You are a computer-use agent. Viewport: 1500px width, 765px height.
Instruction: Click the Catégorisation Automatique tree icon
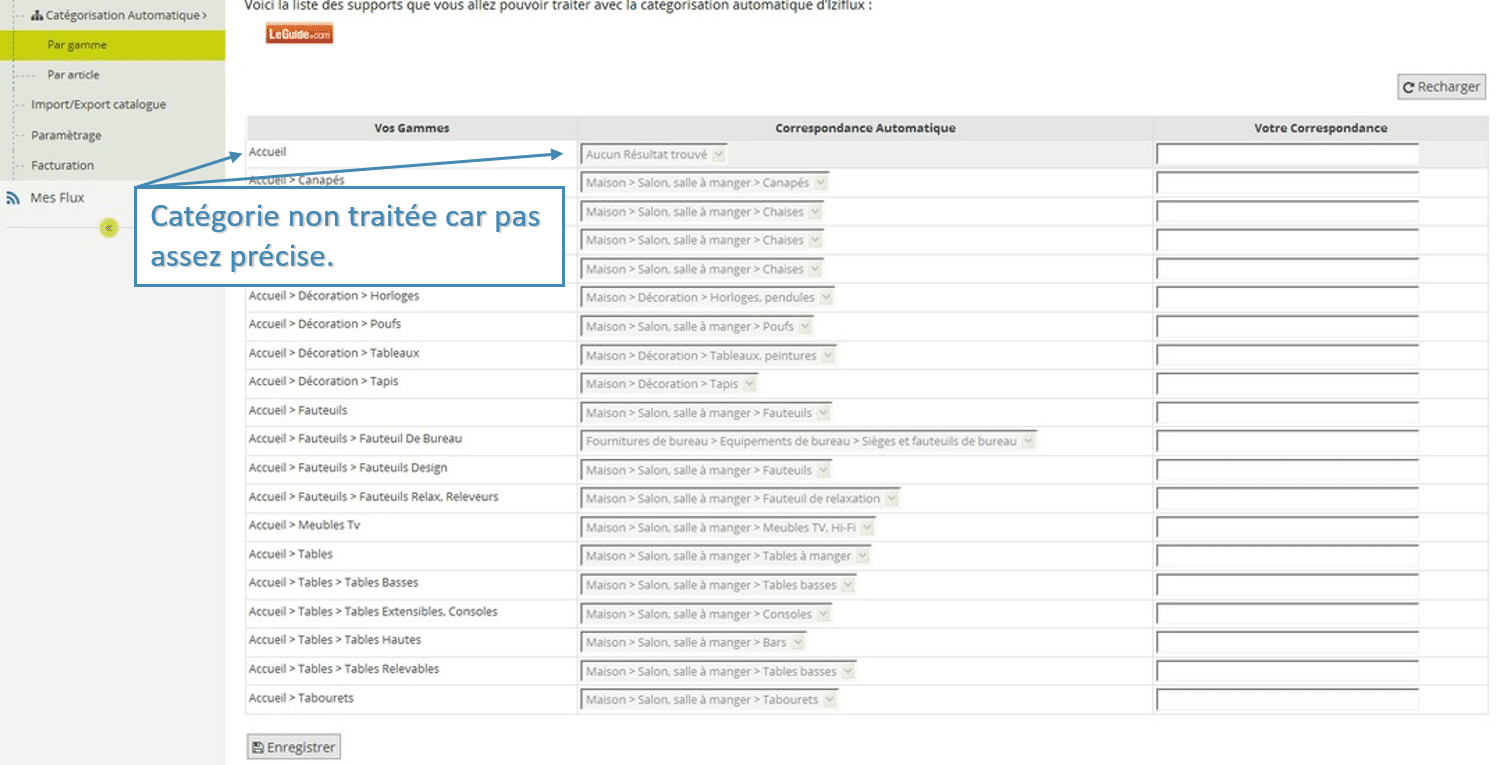[37, 16]
